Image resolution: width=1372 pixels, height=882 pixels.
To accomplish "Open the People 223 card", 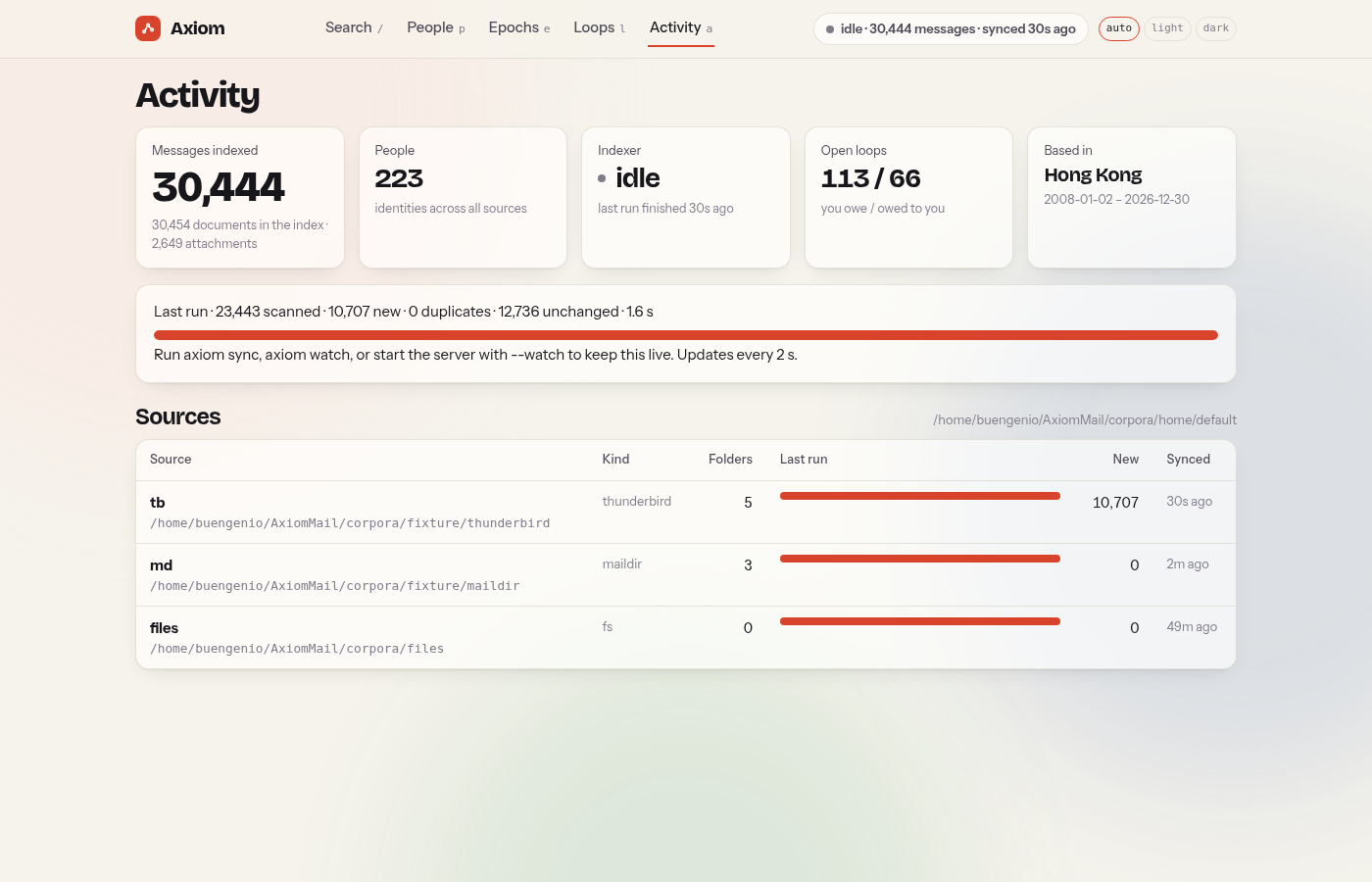I will pos(463,197).
